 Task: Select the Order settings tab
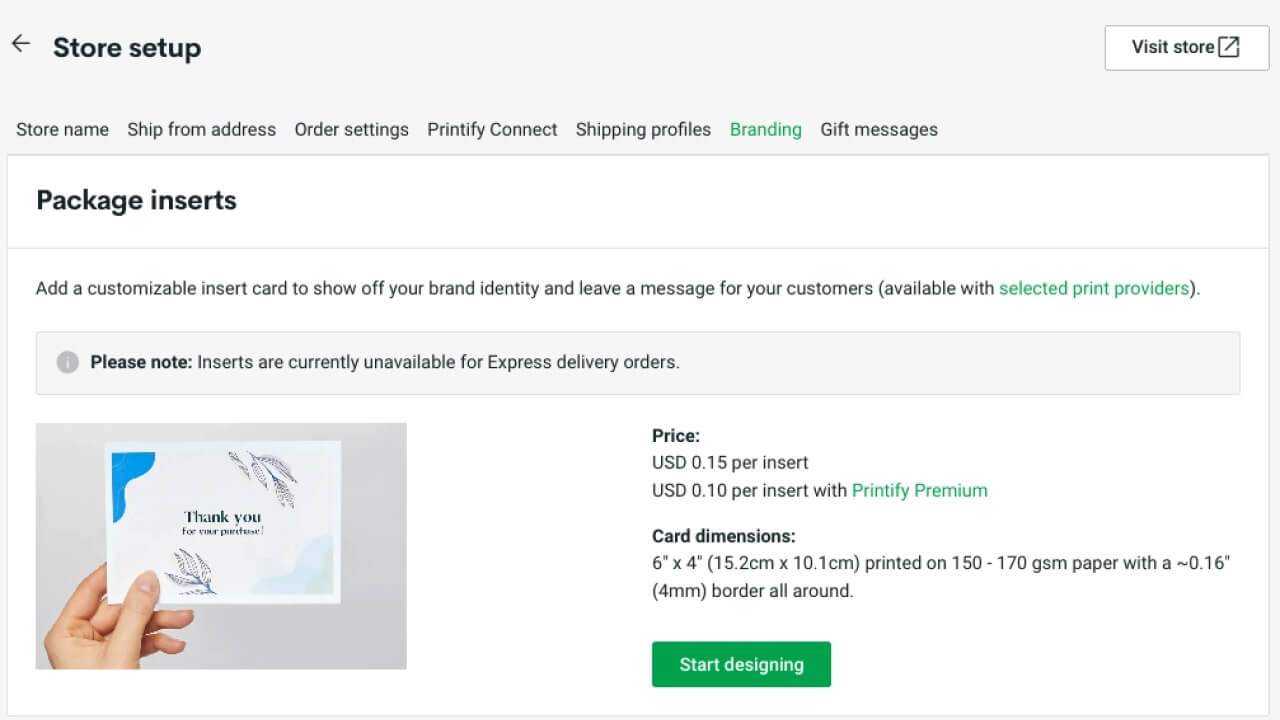click(351, 129)
